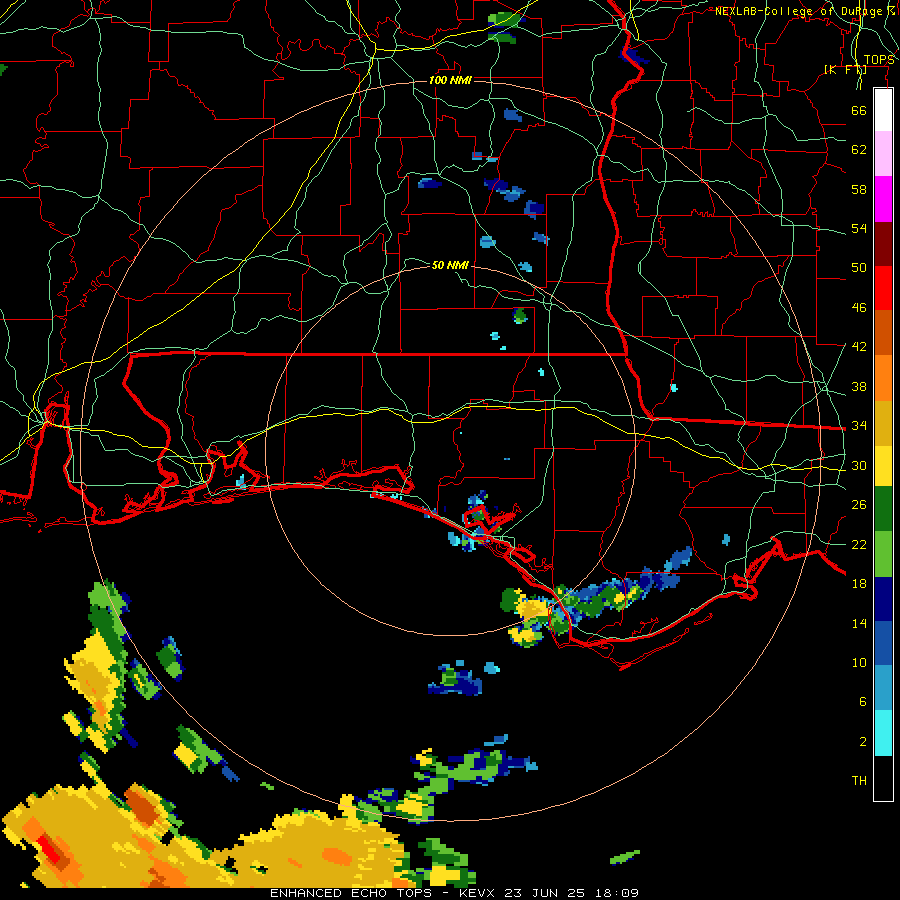Click the 26 legend value
900x900 pixels.
tap(859, 505)
